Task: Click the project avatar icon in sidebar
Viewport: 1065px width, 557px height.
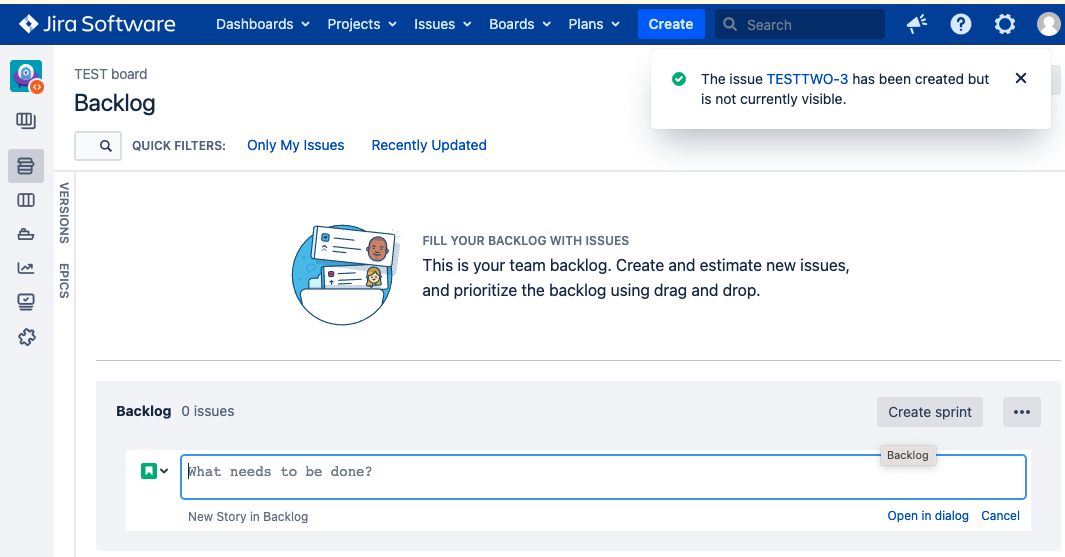Action: tap(26, 76)
